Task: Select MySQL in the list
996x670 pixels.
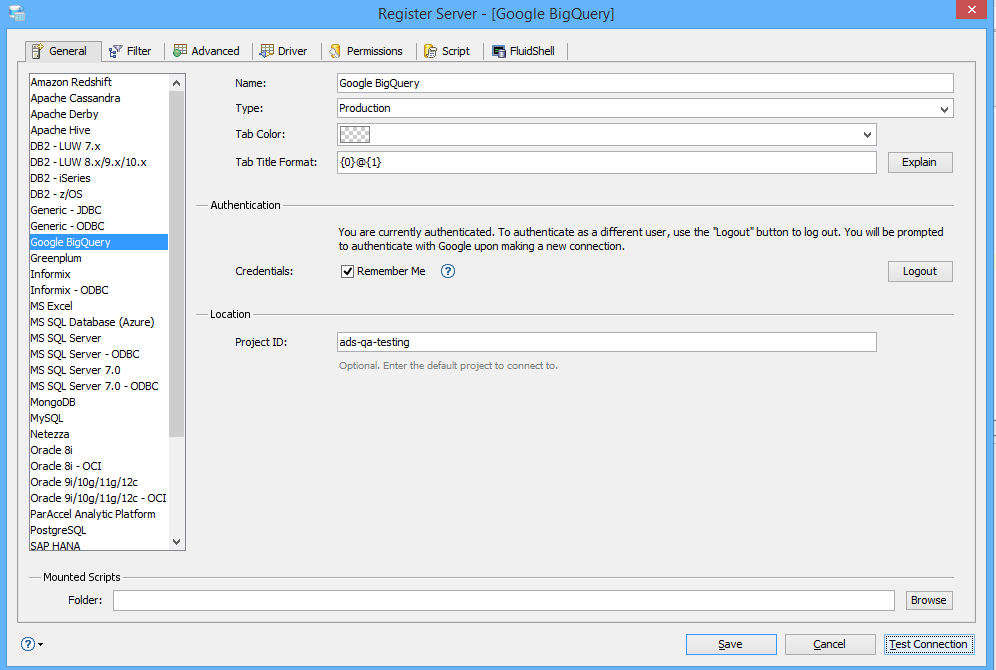Action: click(x=99, y=418)
